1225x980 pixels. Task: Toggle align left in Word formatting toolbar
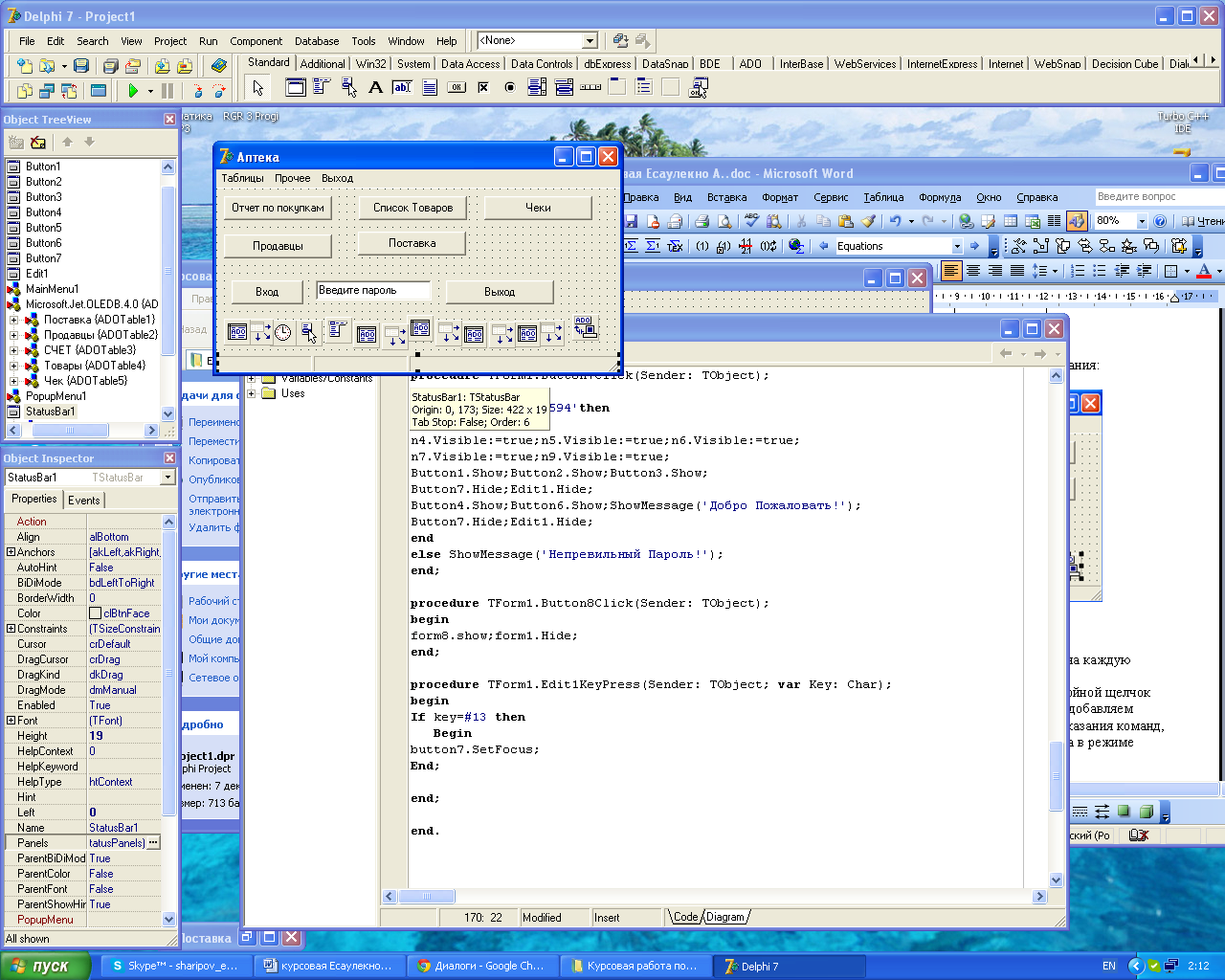coord(951,271)
